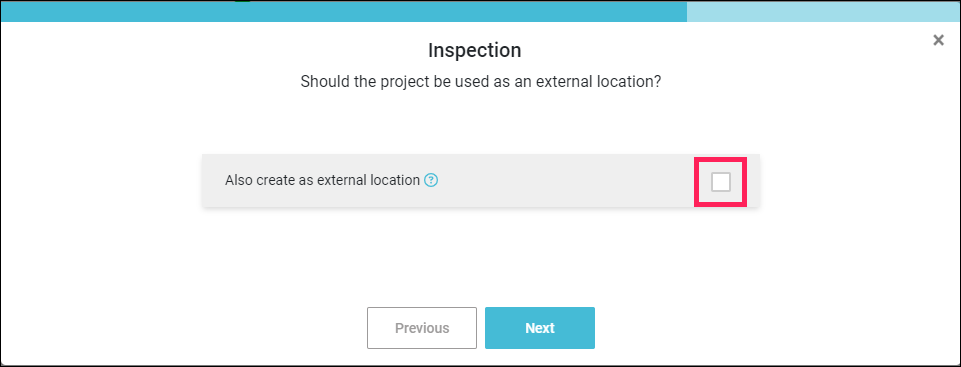The width and height of the screenshot is (961, 367).
Task: Show info via the circled question mark
Action: point(431,180)
